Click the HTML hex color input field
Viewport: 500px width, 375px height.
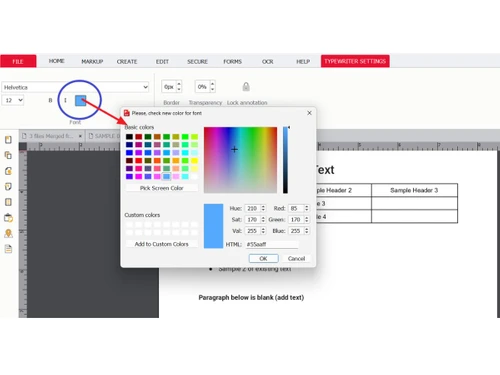point(272,244)
